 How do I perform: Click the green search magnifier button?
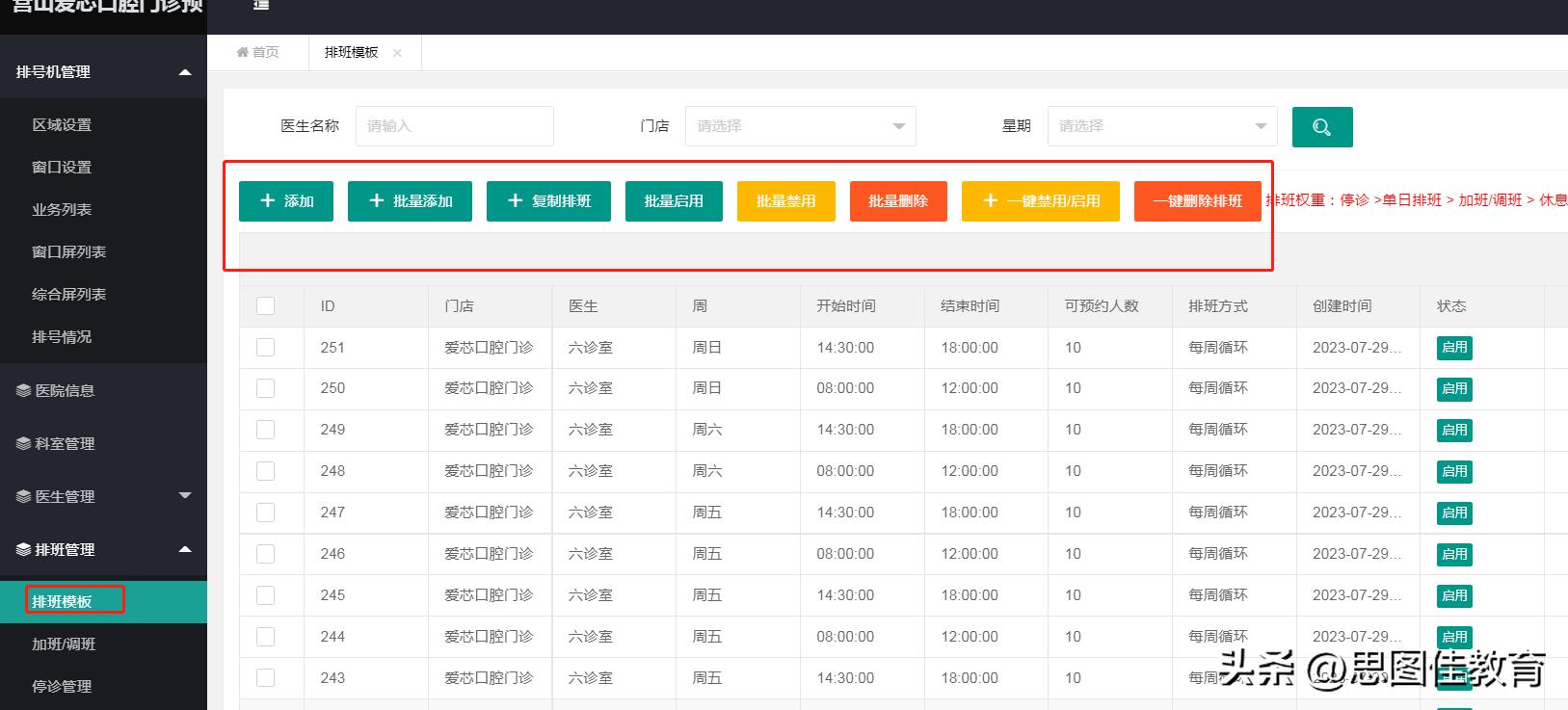tap(1322, 127)
